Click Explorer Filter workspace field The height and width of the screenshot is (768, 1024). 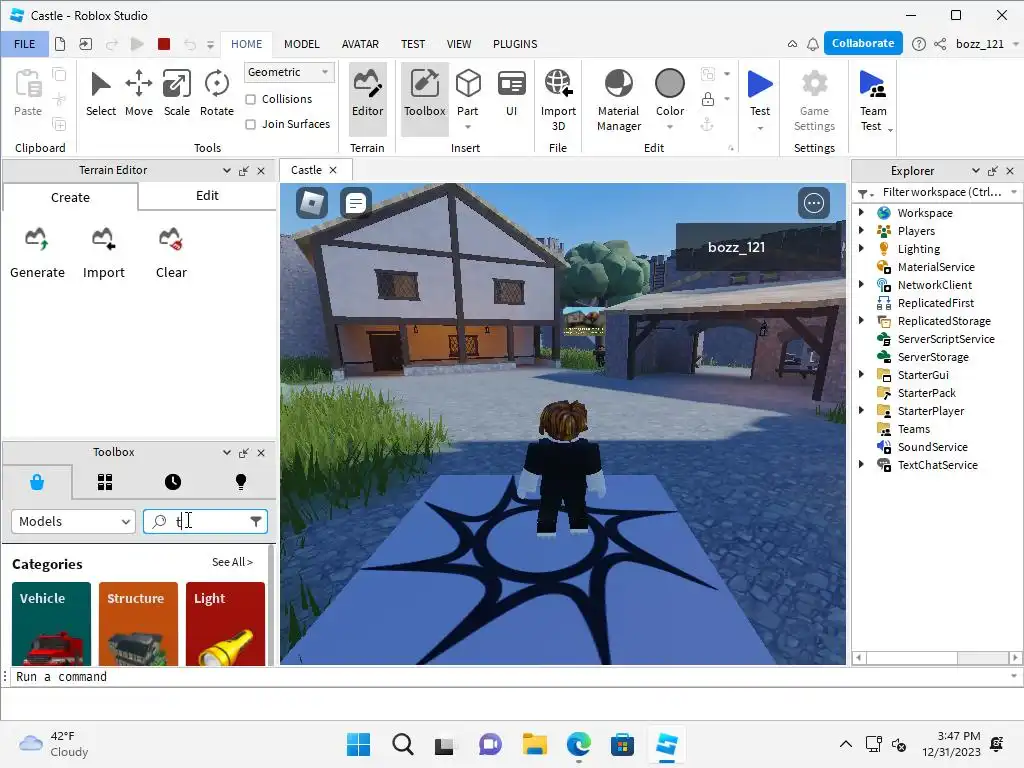(942, 192)
